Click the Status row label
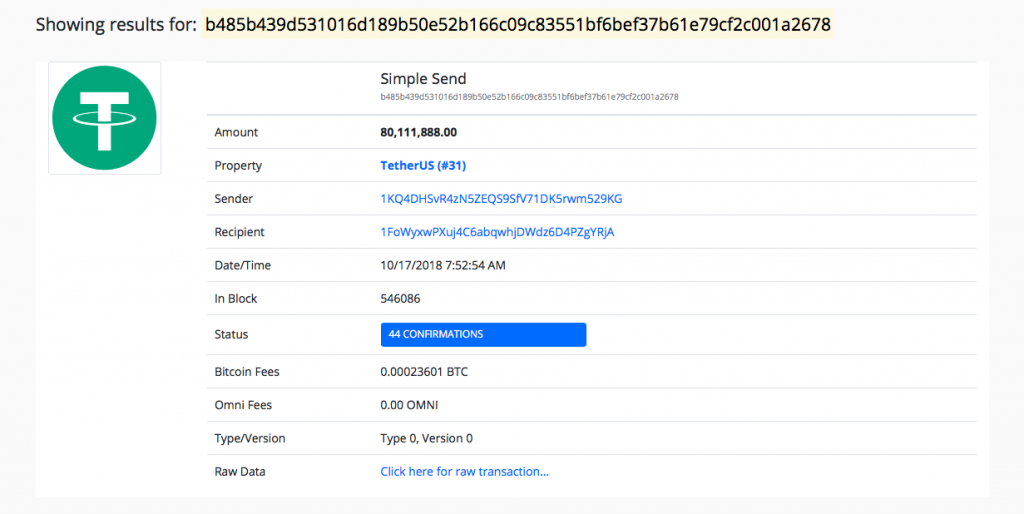Image resolution: width=1024 pixels, height=514 pixels. coord(231,334)
